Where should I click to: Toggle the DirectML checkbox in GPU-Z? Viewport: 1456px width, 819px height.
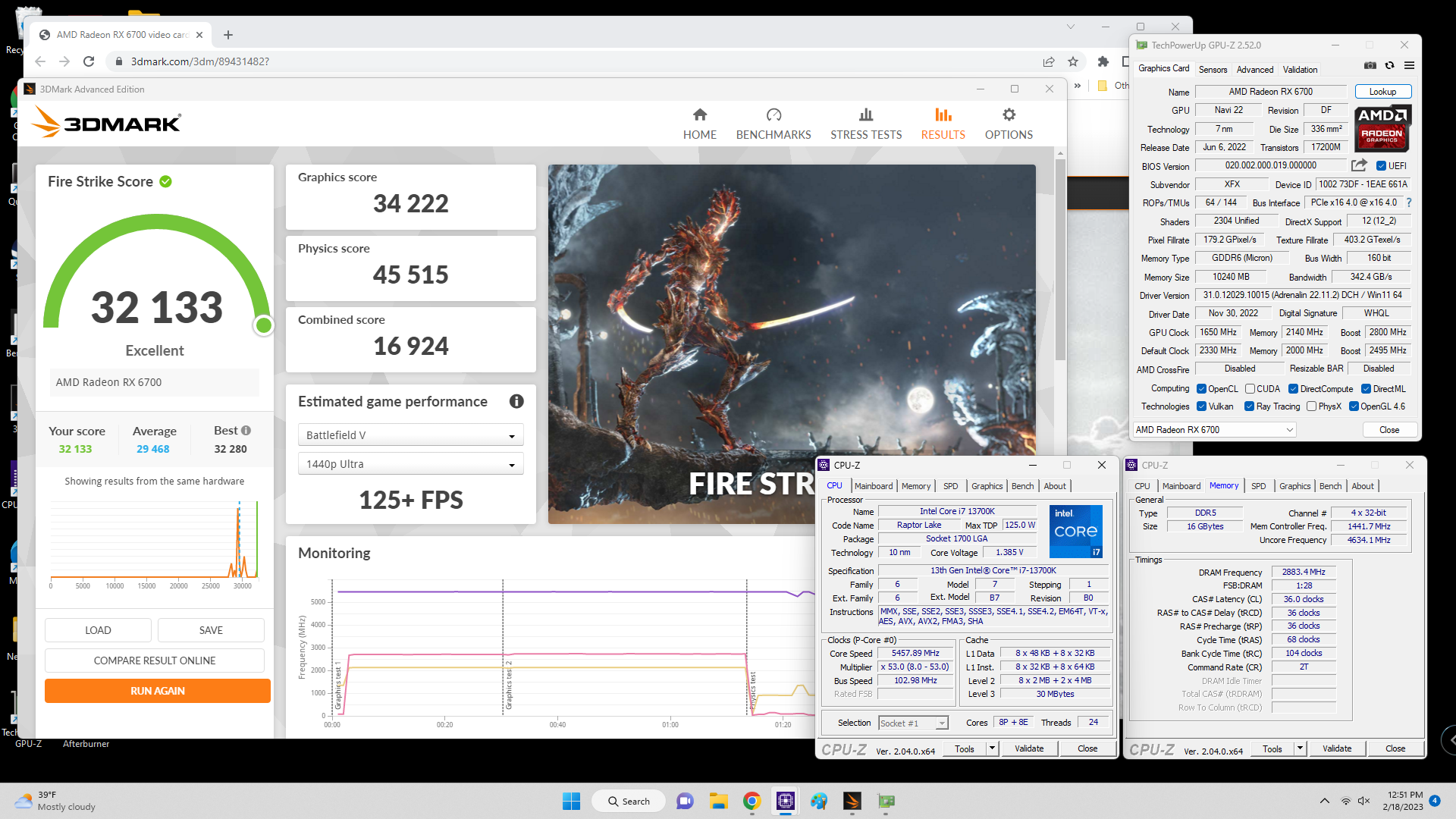tap(1366, 389)
